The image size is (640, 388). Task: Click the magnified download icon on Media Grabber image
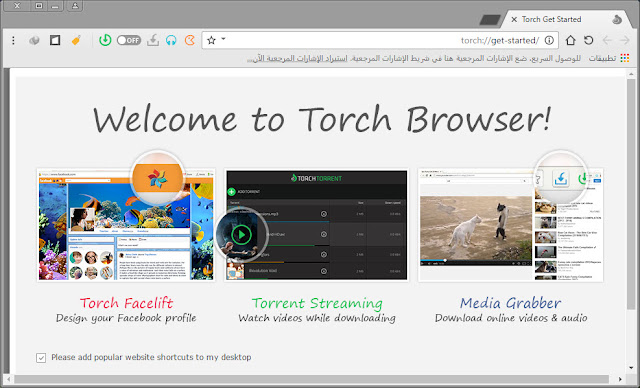[x=560, y=178]
